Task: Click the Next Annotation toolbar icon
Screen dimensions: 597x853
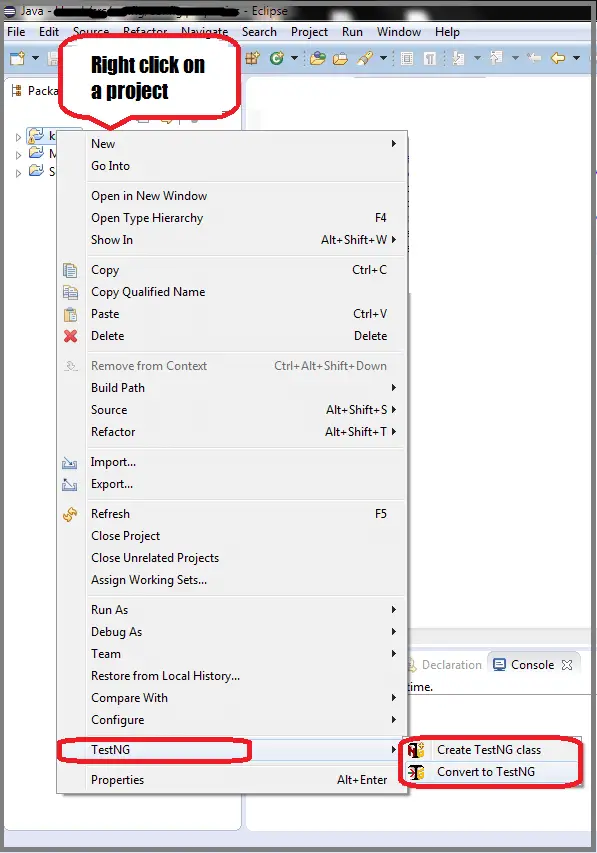Action: pos(459,58)
